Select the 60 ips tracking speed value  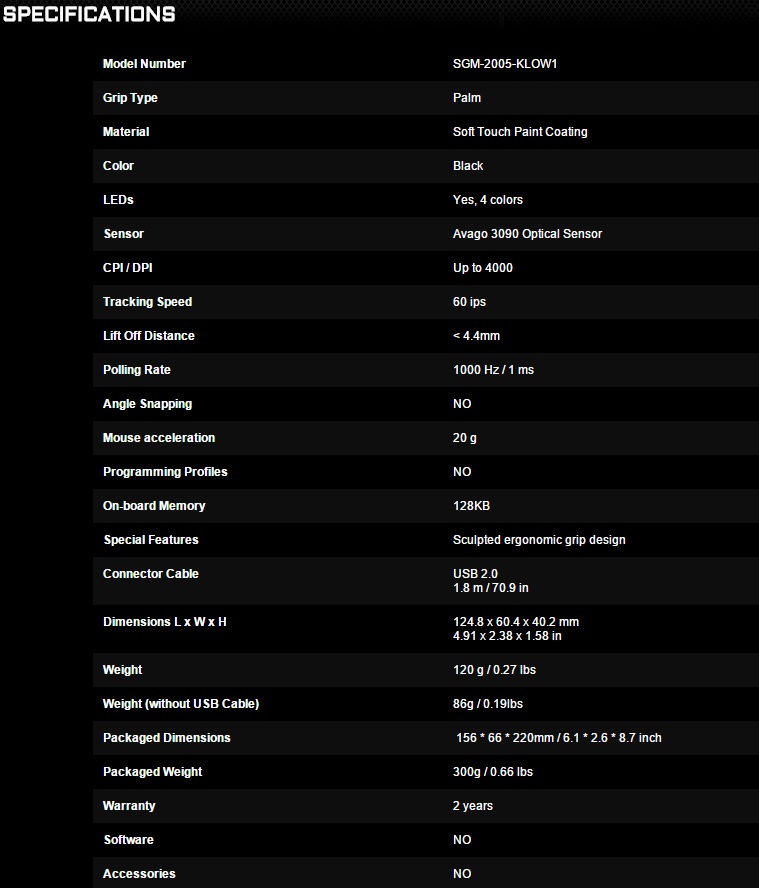(469, 302)
